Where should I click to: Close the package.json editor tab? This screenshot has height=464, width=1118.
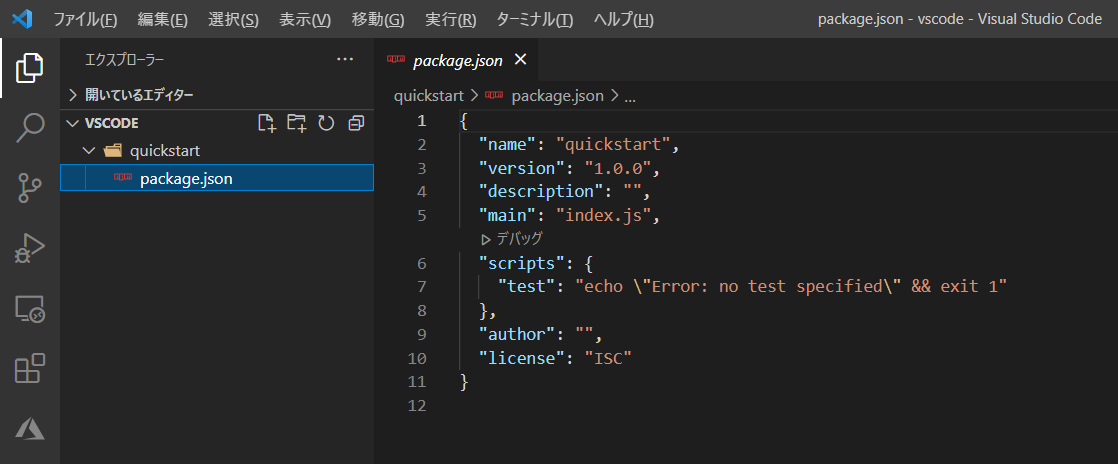pyautogui.click(x=520, y=60)
